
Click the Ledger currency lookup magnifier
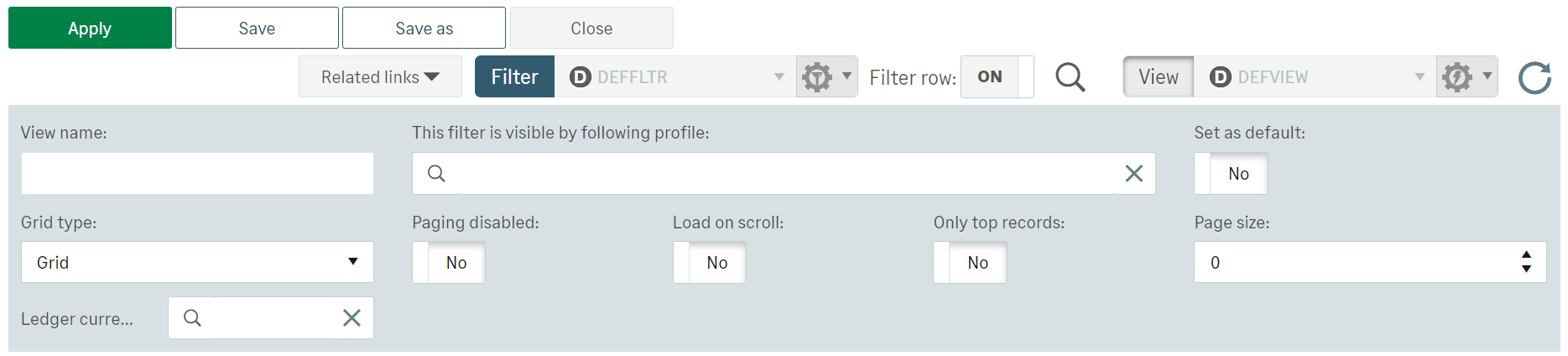pyautogui.click(x=192, y=318)
